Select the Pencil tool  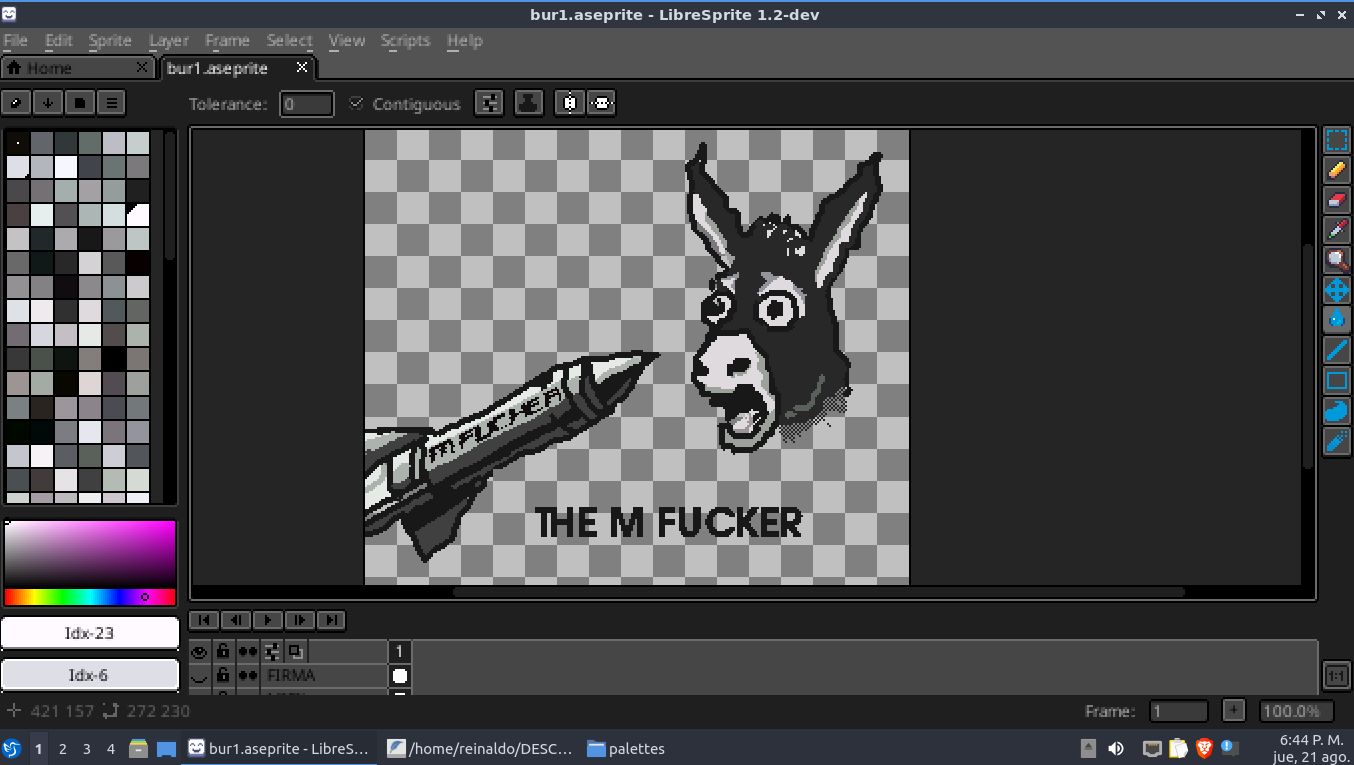1337,170
